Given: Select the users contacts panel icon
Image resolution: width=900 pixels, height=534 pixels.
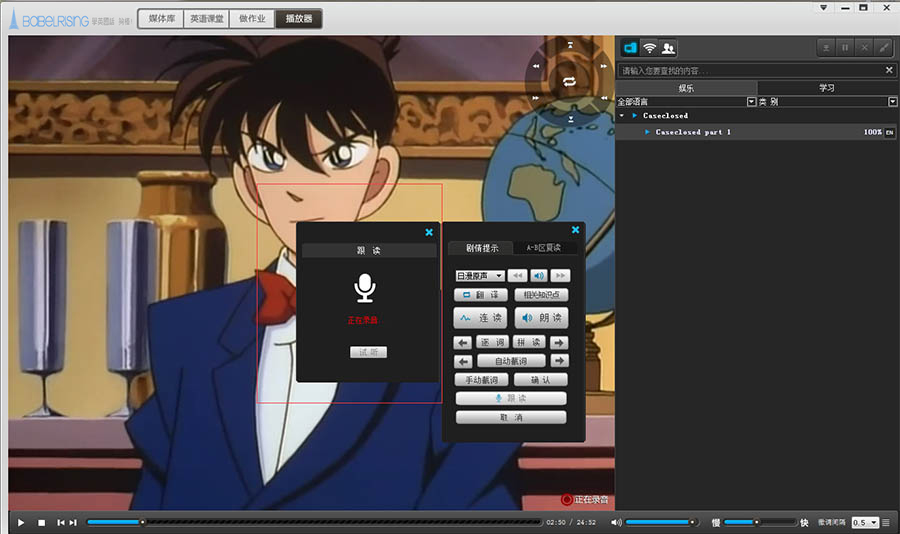Looking at the screenshot, I should pyautogui.click(x=668, y=48).
